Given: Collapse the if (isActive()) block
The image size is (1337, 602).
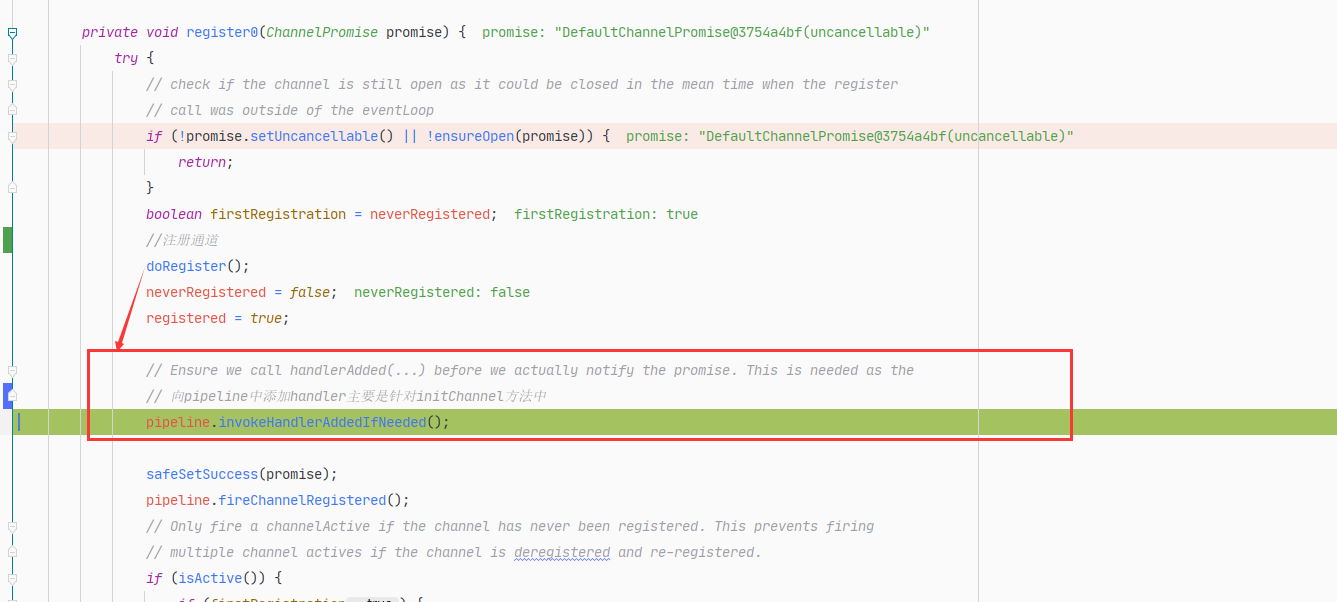Looking at the screenshot, I should pos(12,579).
